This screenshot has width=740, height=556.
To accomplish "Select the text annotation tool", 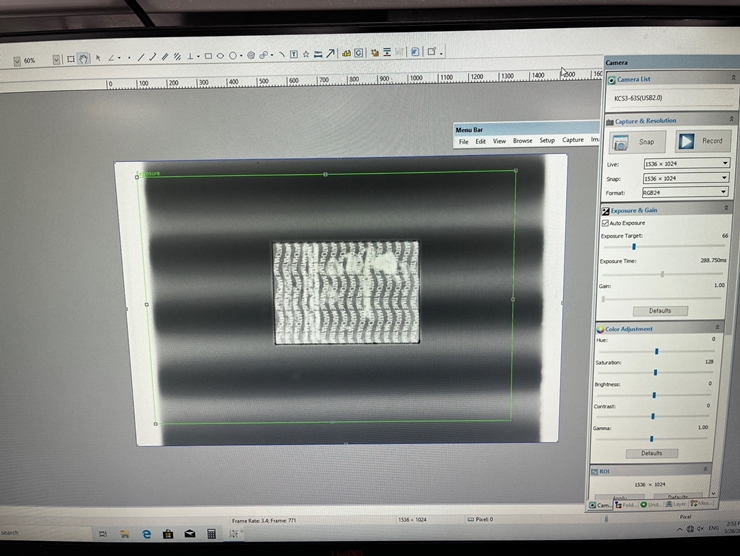I will tap(293, 55).
